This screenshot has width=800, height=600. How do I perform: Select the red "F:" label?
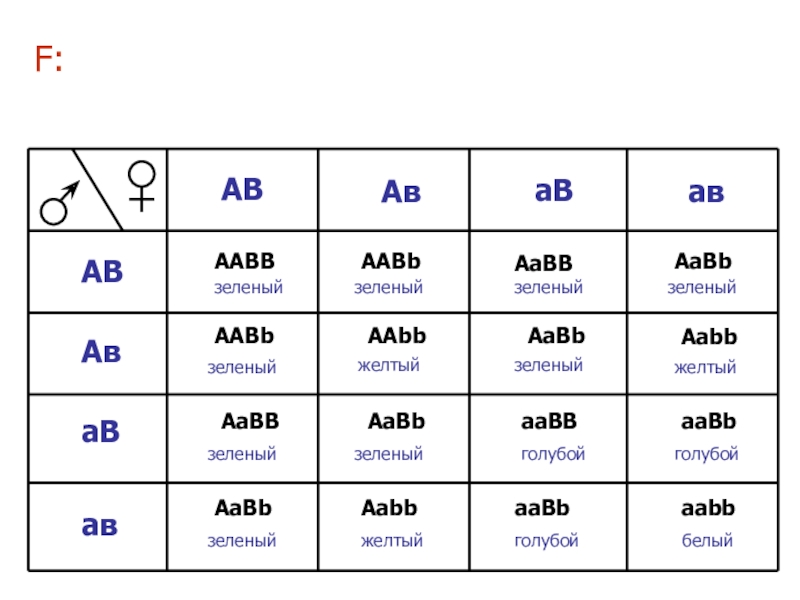point(49,60)
